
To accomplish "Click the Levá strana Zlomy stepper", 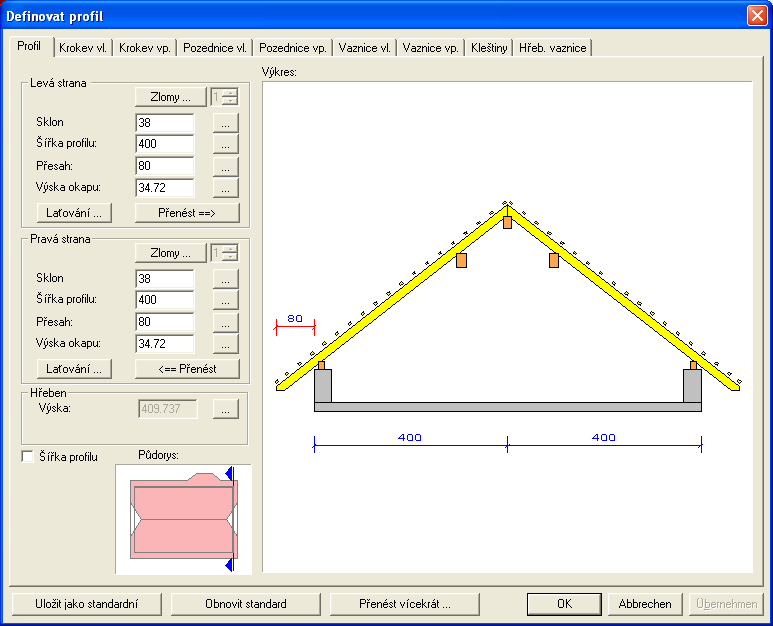I will click(225, 97).
